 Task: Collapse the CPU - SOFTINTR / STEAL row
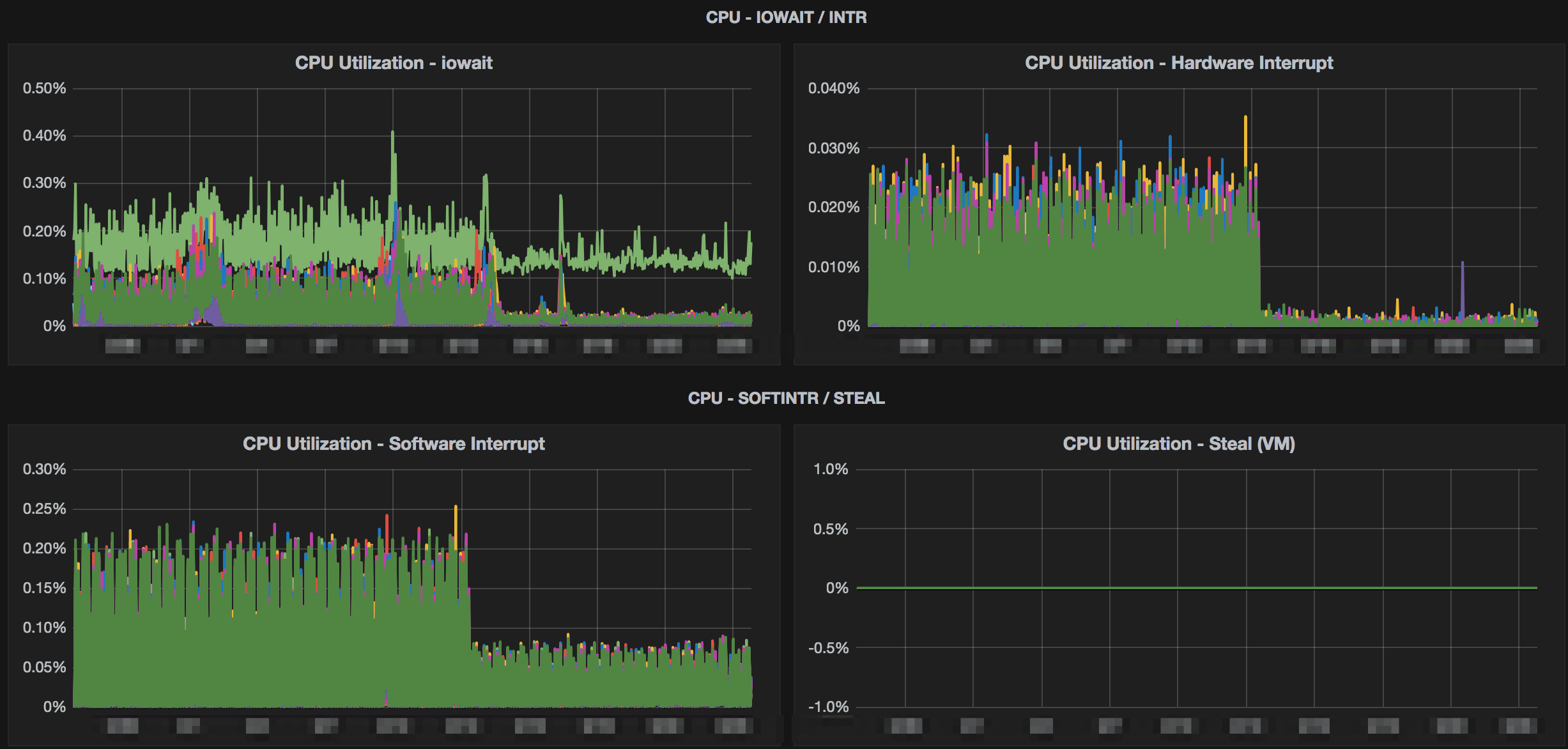(785, 398)
